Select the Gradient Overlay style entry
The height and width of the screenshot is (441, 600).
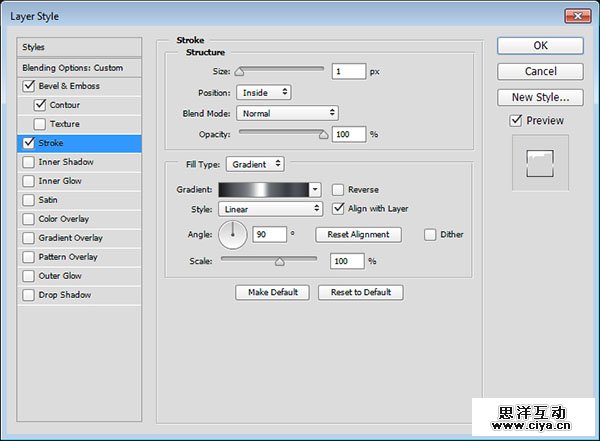[x=70, y=238]
